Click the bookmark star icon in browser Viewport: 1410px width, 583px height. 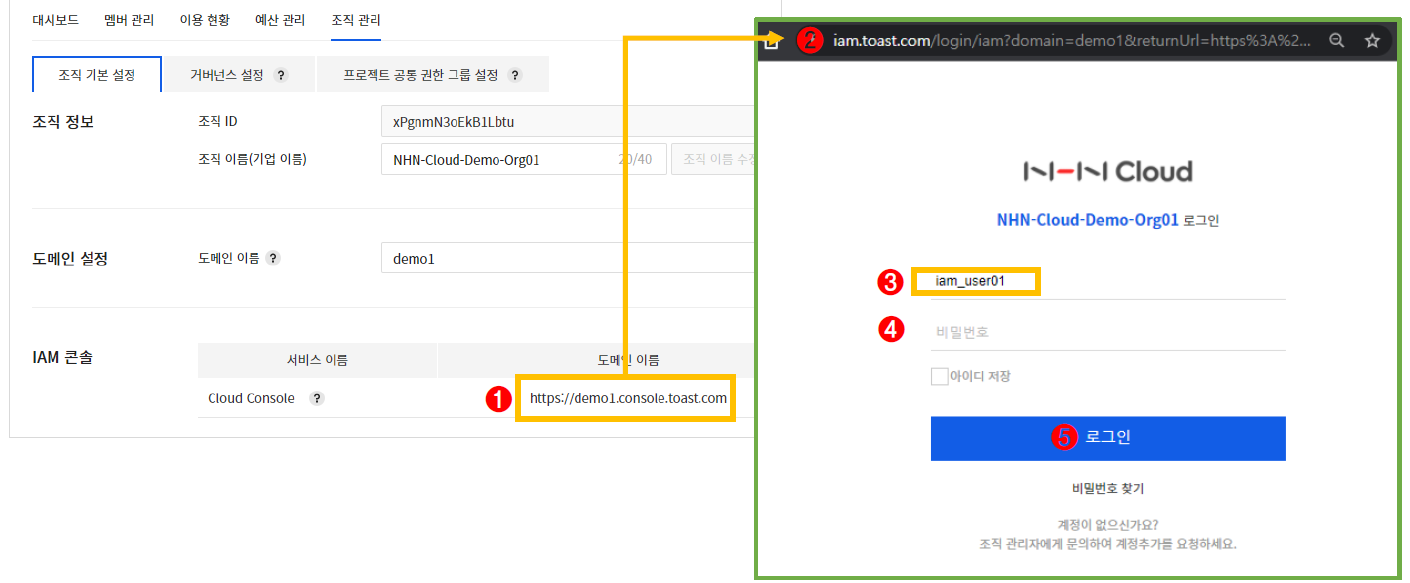1372,41
